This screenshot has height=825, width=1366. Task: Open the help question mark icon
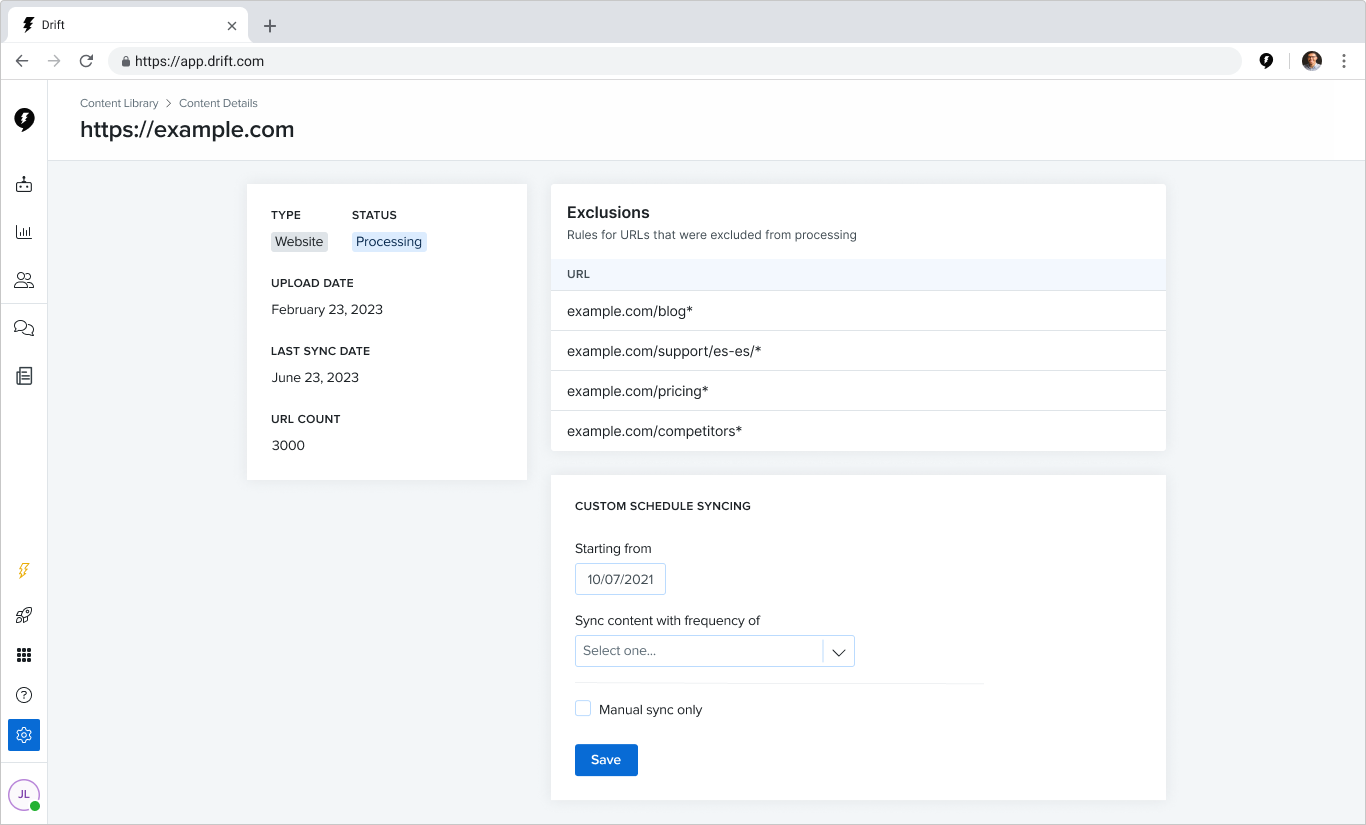point(24,695)
